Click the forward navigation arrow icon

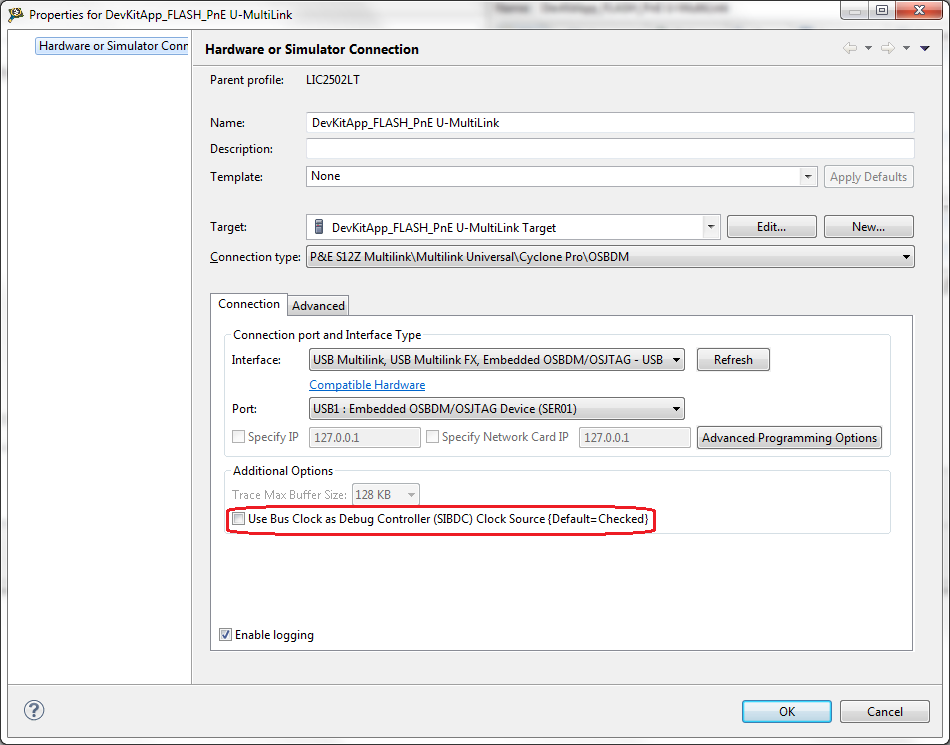pos(888,48)
